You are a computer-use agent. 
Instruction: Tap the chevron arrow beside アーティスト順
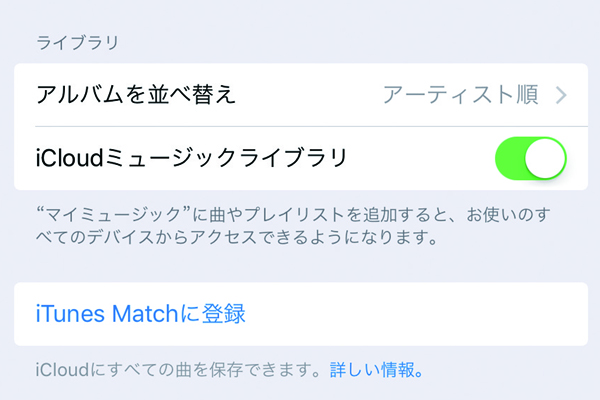(x=561, y=96)
